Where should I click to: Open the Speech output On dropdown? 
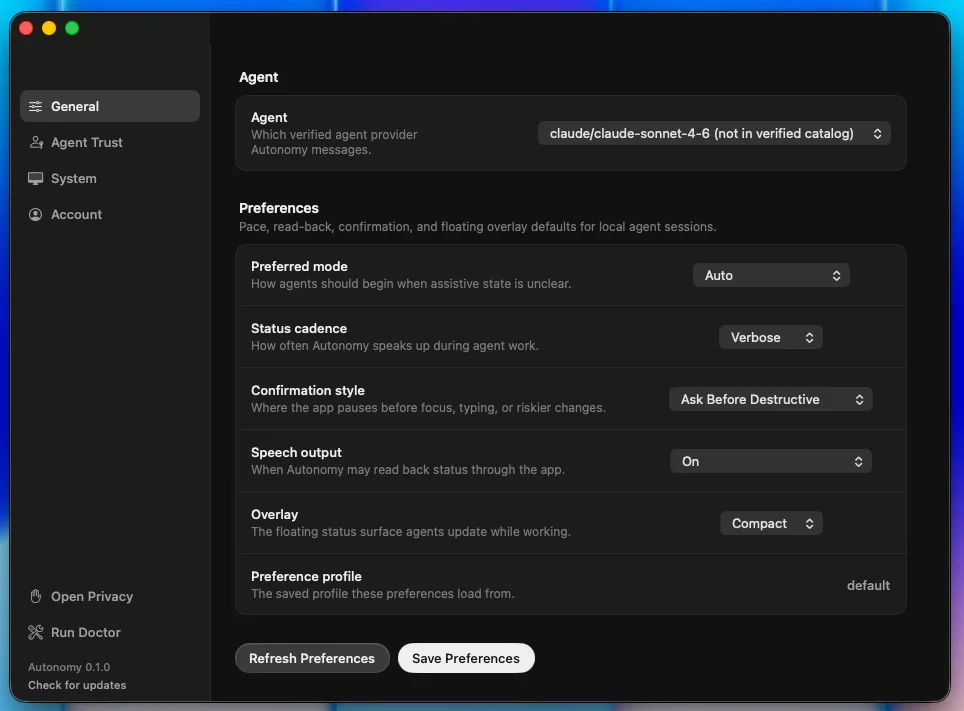770,461
